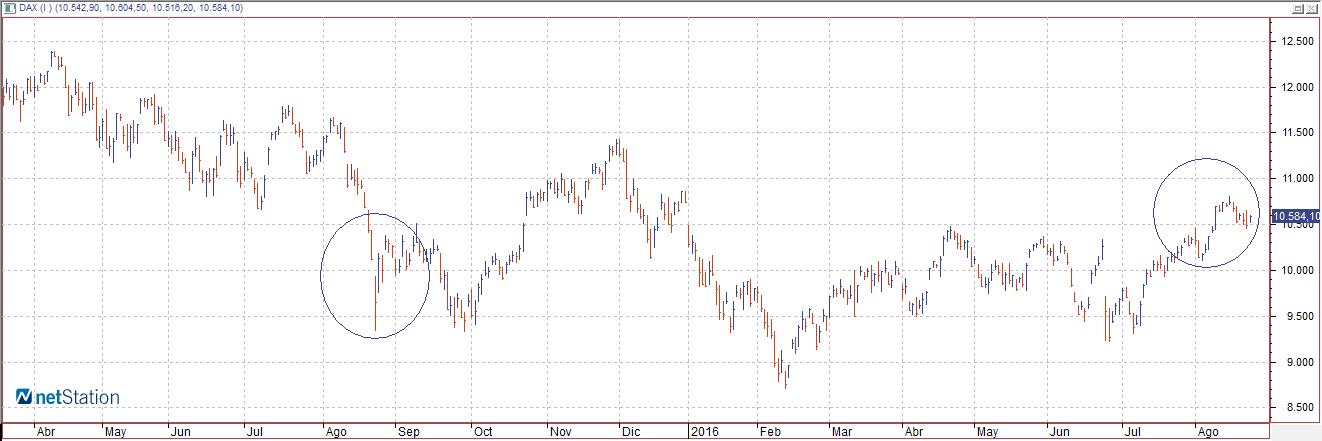Click the netStation logo in the chart corner
This screenshot has height=441, width=1322.
pyautogui.click(x=67, y=397)
